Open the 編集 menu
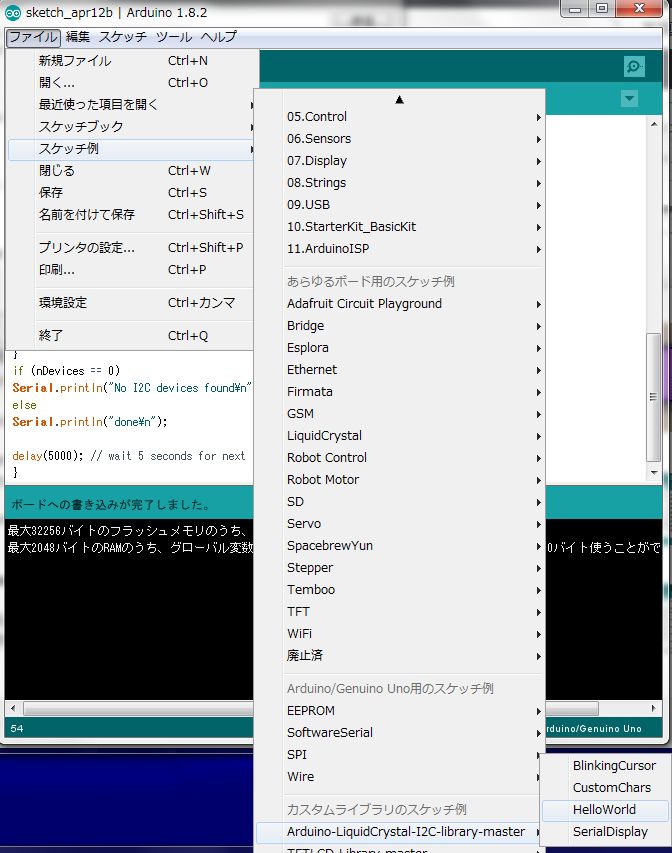Screen dimensions: 672x853 (x=78, y=37)
